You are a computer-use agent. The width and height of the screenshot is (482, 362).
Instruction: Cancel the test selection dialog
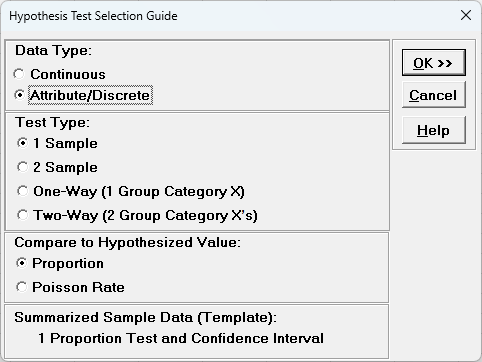[x=434, y=95]
